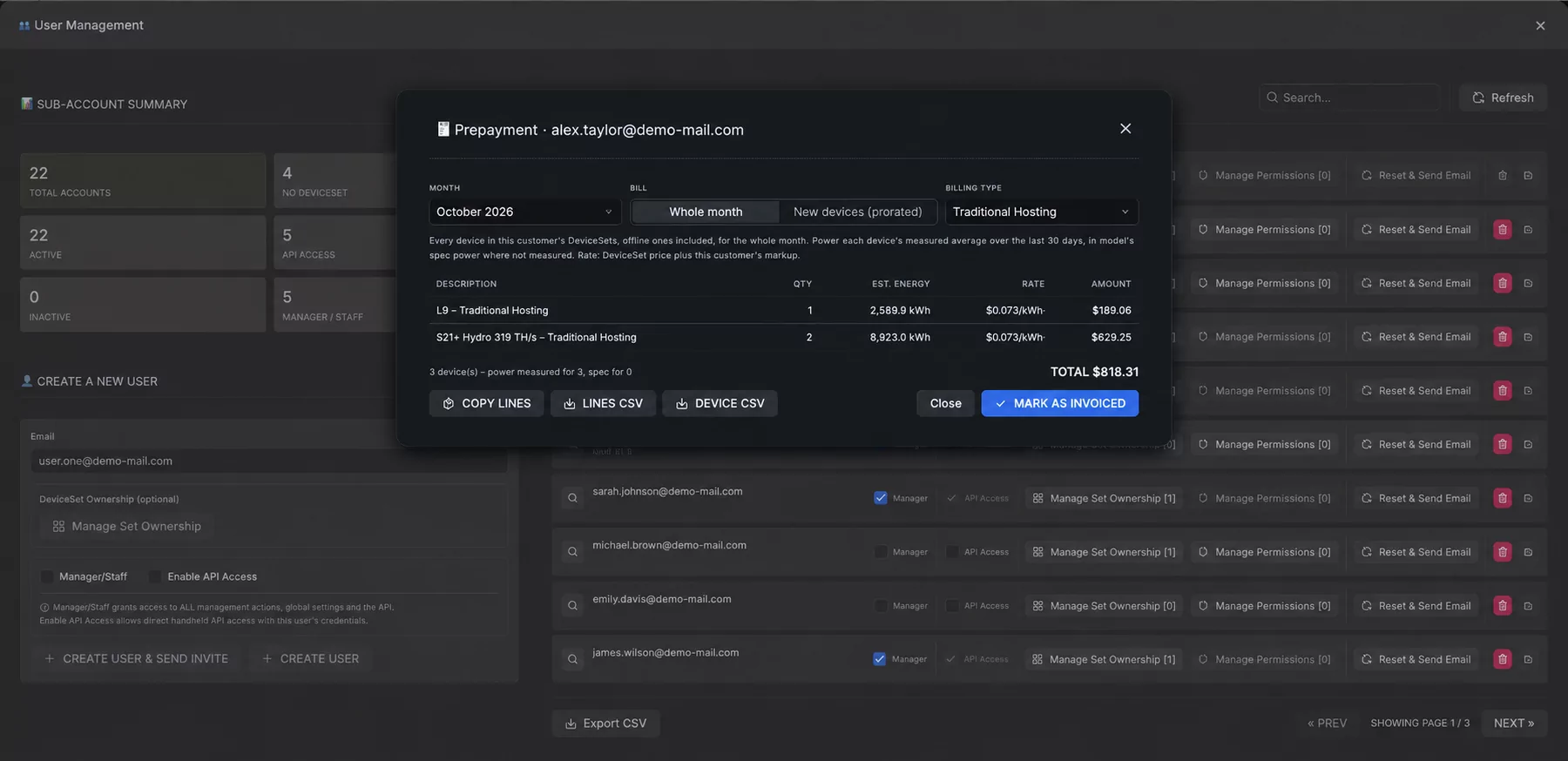This screenshot has height=761, width=1568.
Task: Delete user james.wilson with red trash icon
Action: [x=1503, y=659]
